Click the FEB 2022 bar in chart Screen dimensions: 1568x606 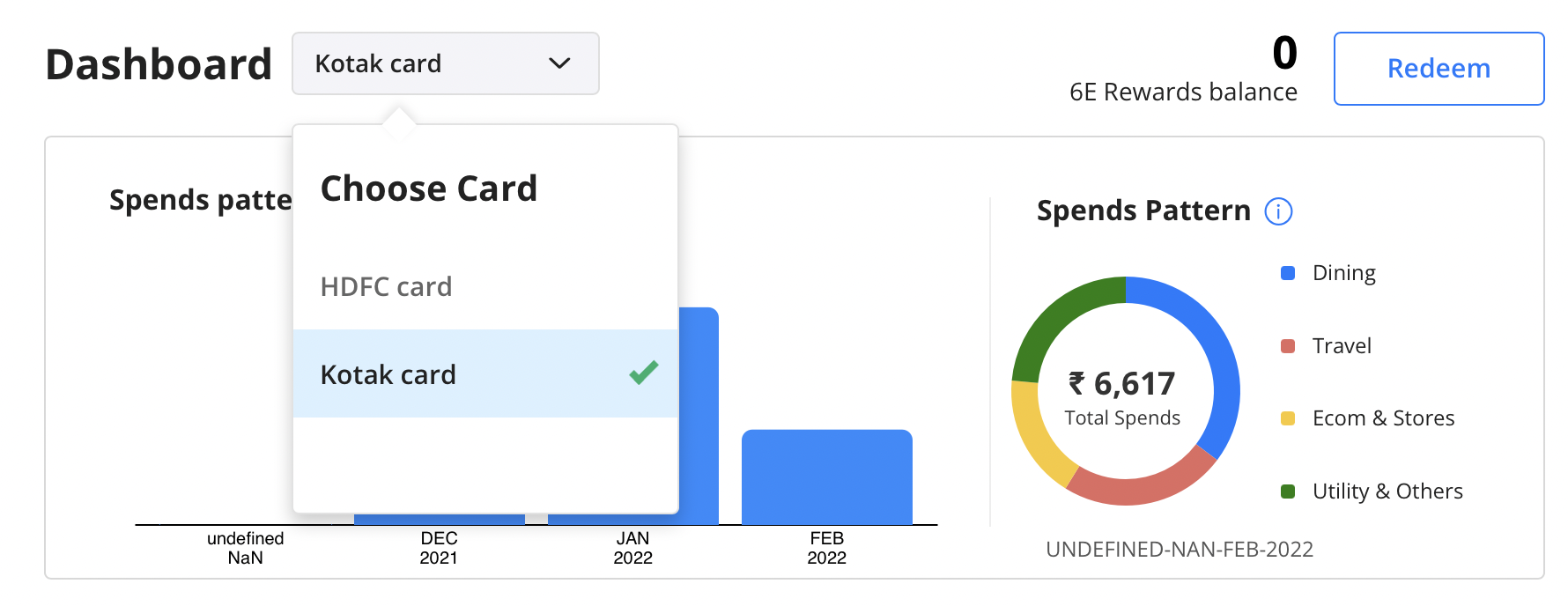[826, 477]
